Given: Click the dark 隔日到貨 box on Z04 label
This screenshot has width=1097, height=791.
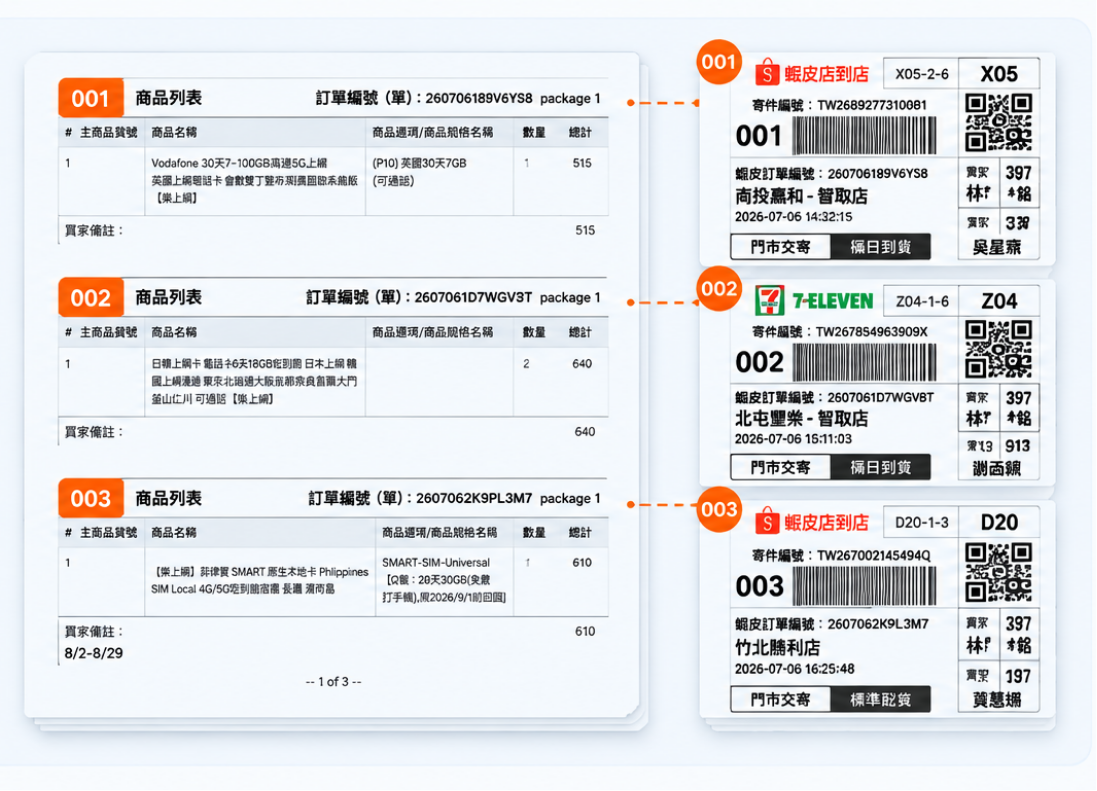Looking at the screenshot, I should tap(881, 467).
